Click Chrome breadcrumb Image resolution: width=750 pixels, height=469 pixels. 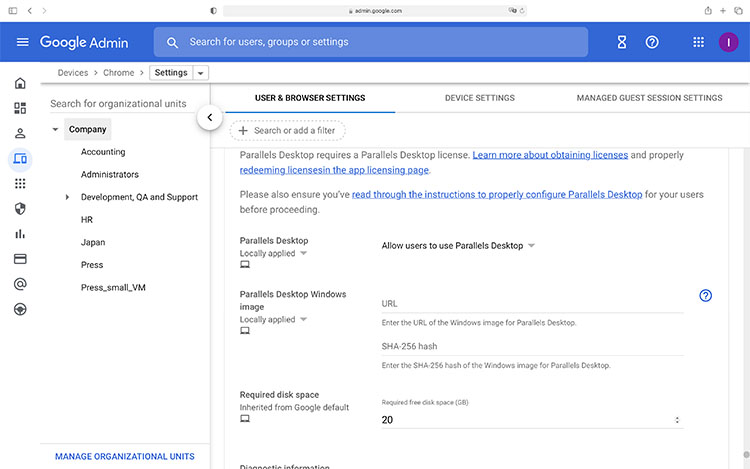[x=119, y=73]
